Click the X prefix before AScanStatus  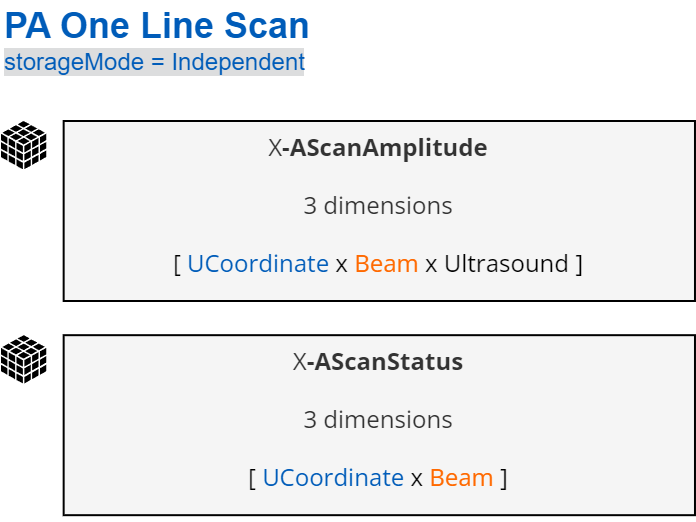pos(299,362)
